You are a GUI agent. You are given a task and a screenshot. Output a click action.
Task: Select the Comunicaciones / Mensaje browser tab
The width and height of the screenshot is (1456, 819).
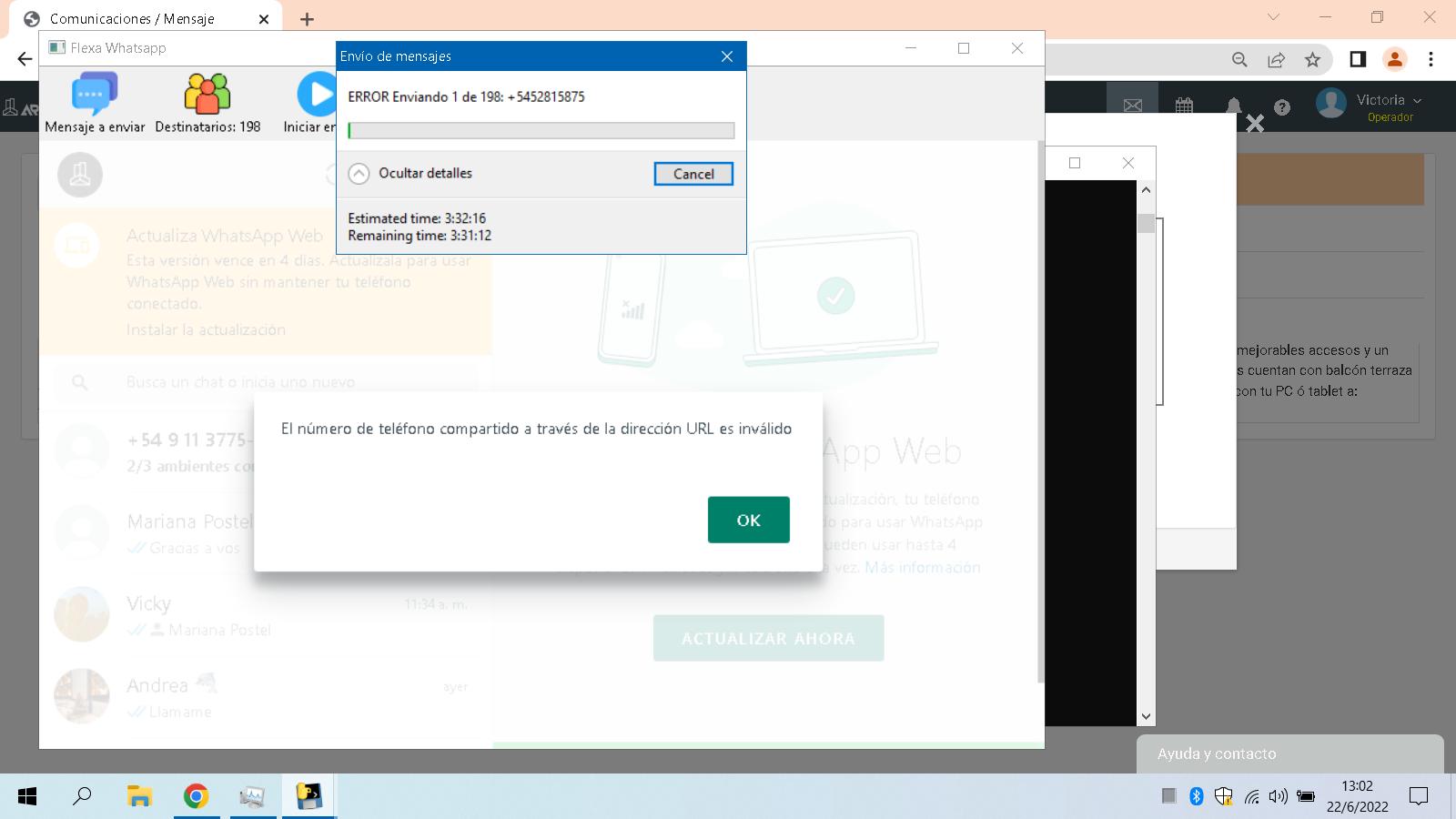point(146,19)
